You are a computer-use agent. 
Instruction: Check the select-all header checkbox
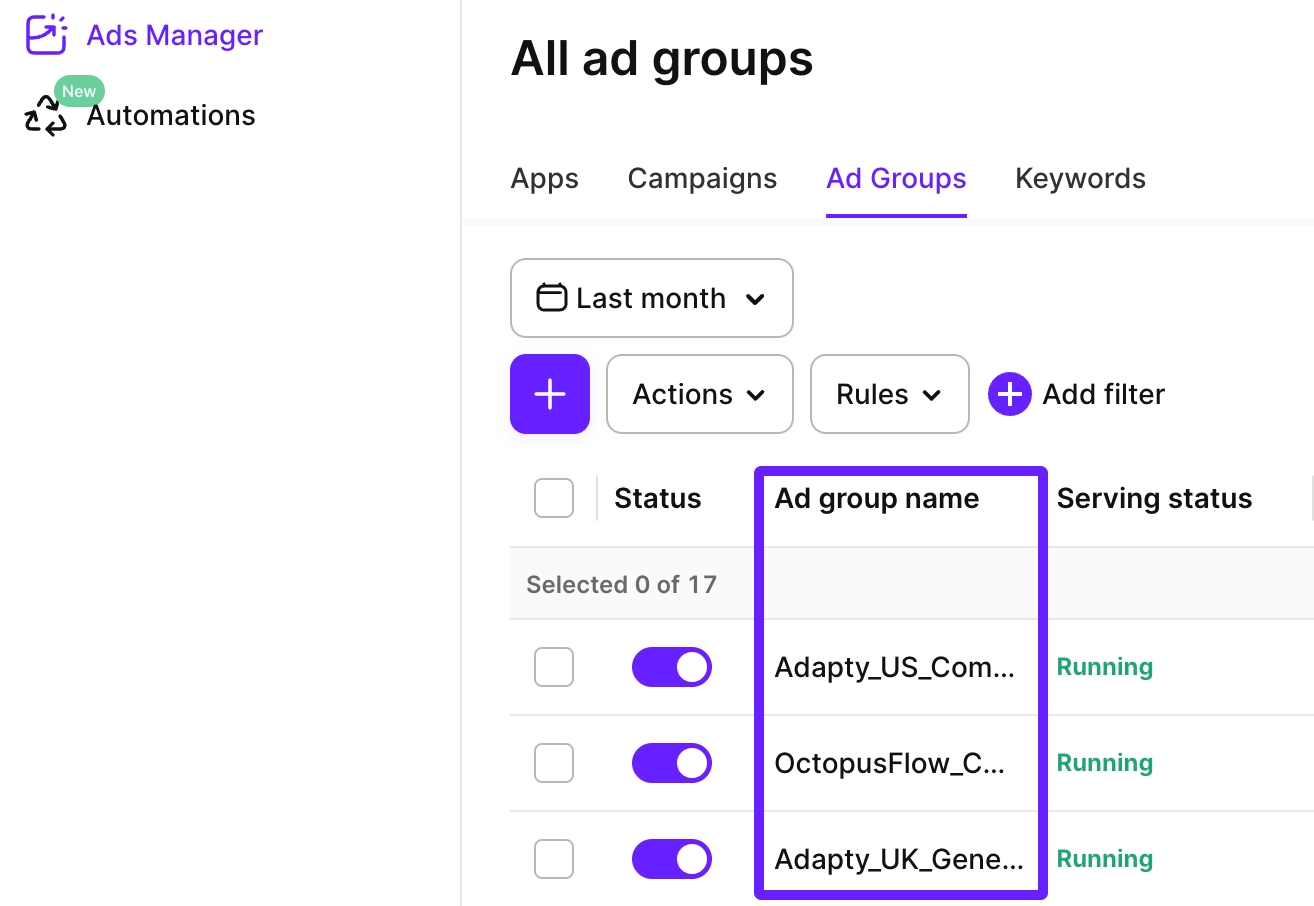tap(554, 498)
